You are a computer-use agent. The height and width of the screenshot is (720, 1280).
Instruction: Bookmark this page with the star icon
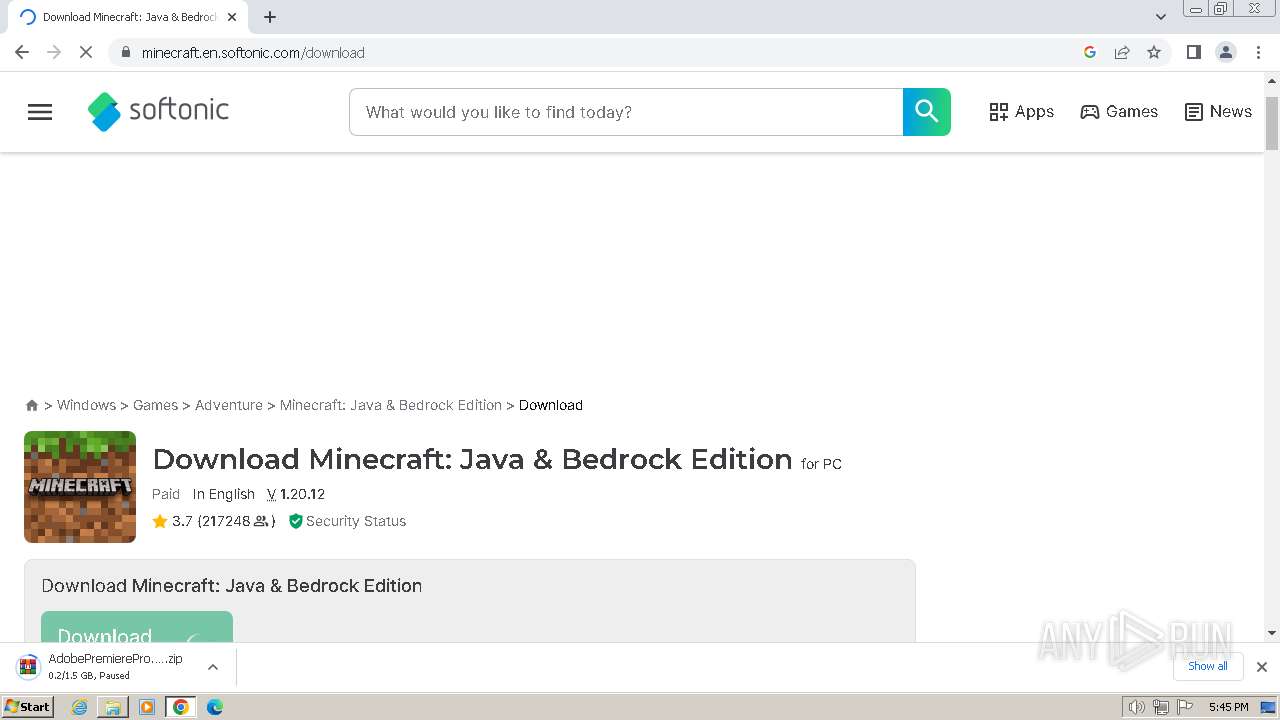click(1154, 52)
